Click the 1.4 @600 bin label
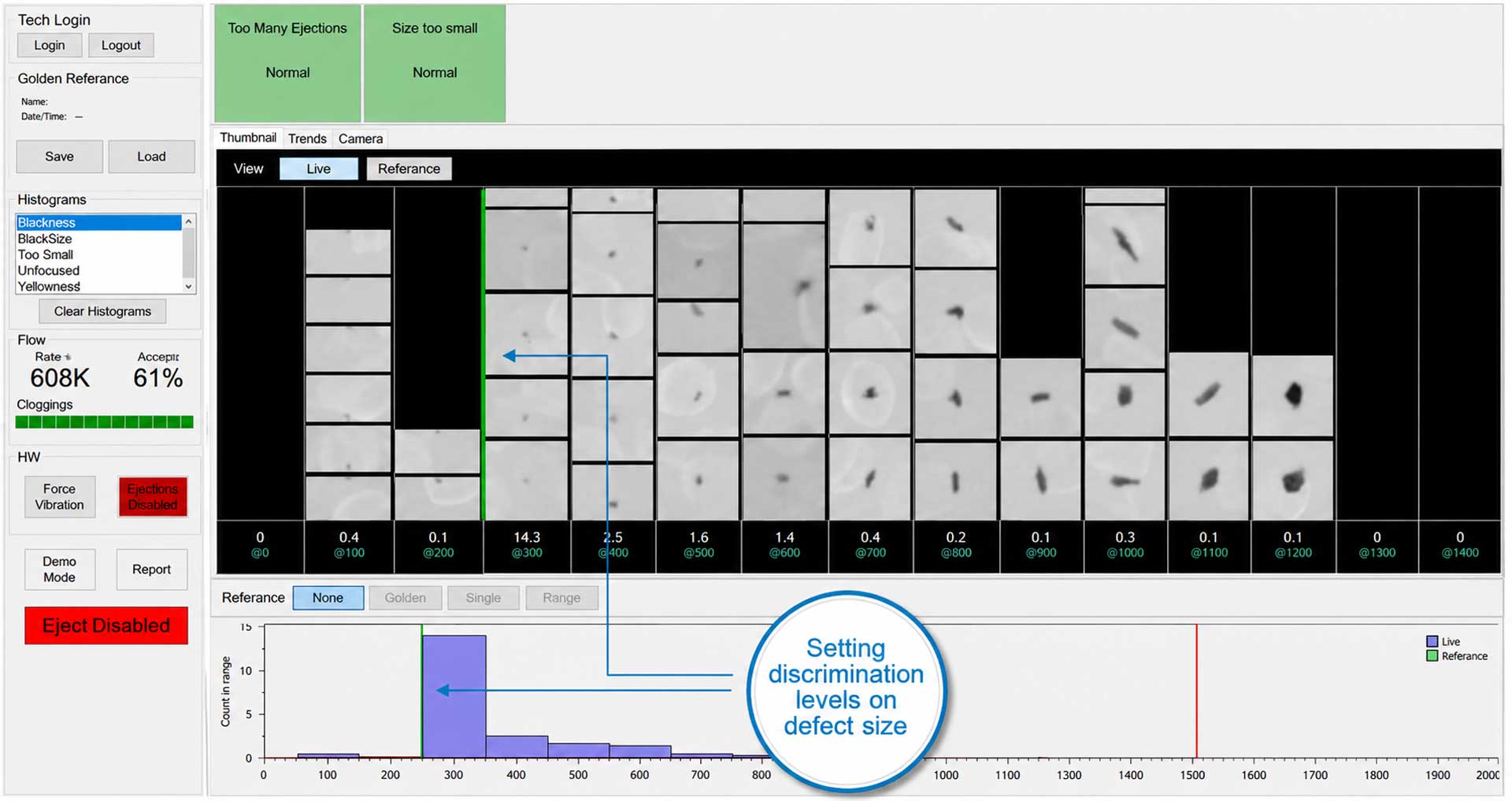This screenshot has height=801, width=1512. pos(784,544)
